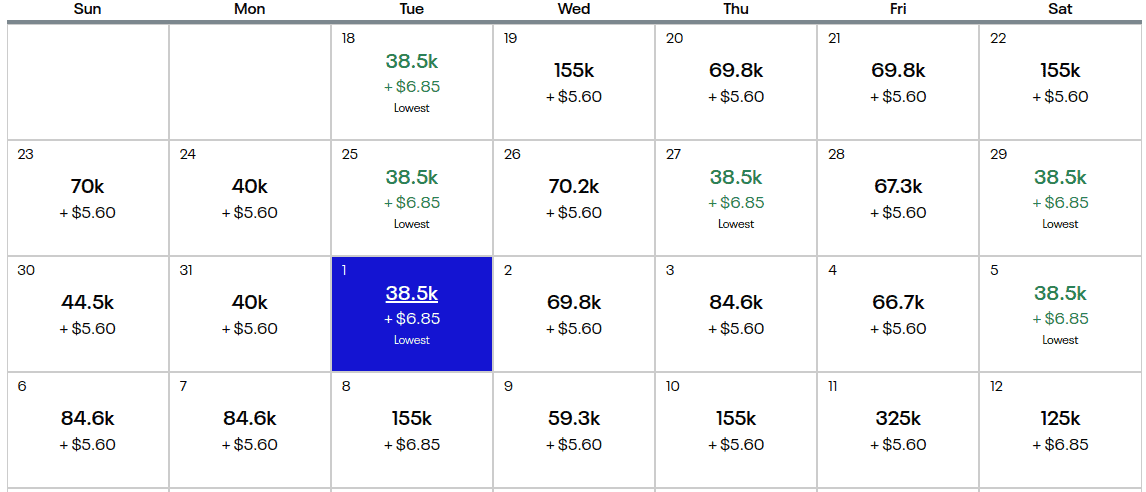Viewport: 1146px width, 492px height.
Task: Choose Monday the 31st at 40k
Action: coord(250,314)
